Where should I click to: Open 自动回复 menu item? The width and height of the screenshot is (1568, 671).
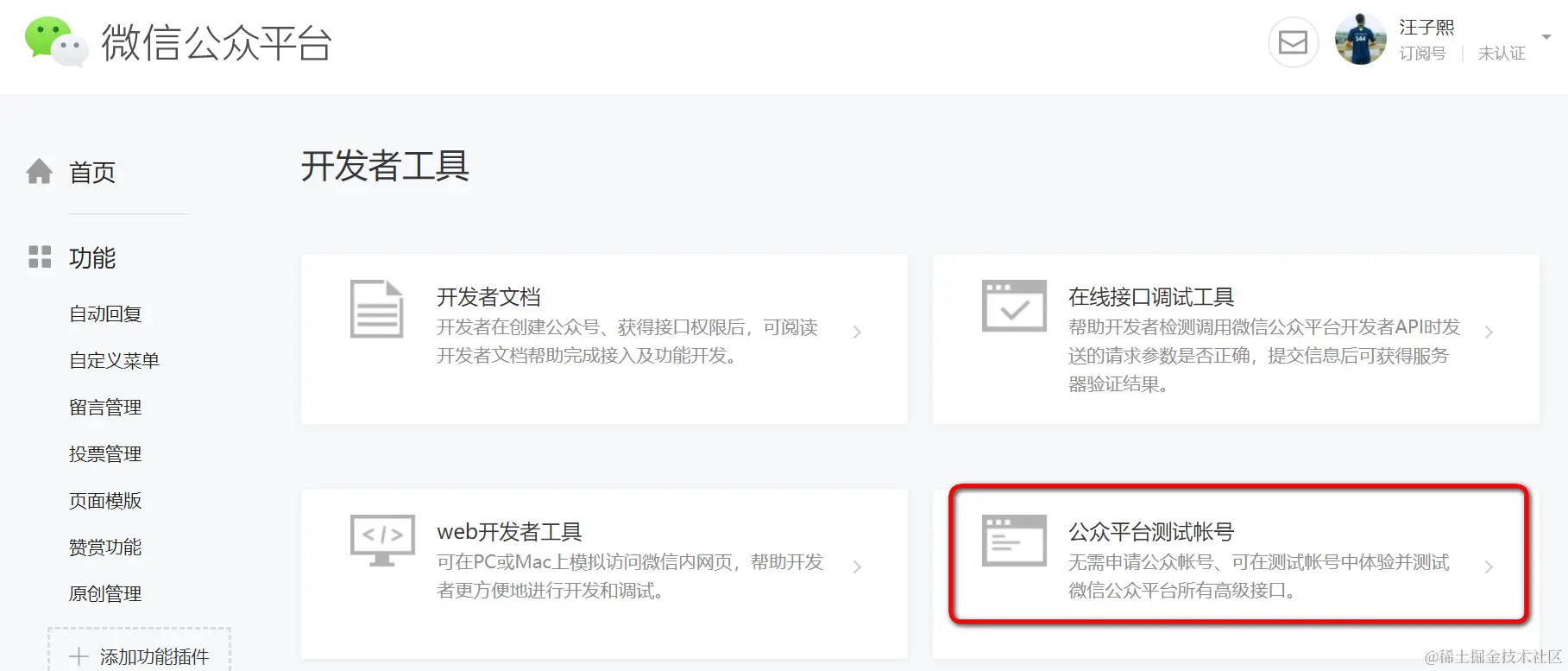click(x=105, y=313)
